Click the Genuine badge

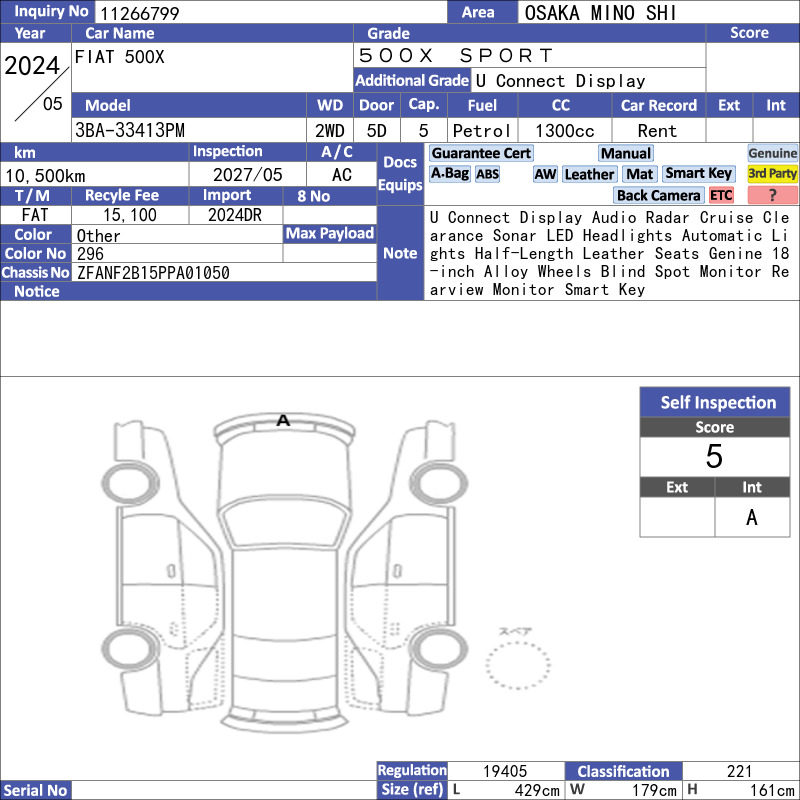pyautogui.click(x=772, y=153)
